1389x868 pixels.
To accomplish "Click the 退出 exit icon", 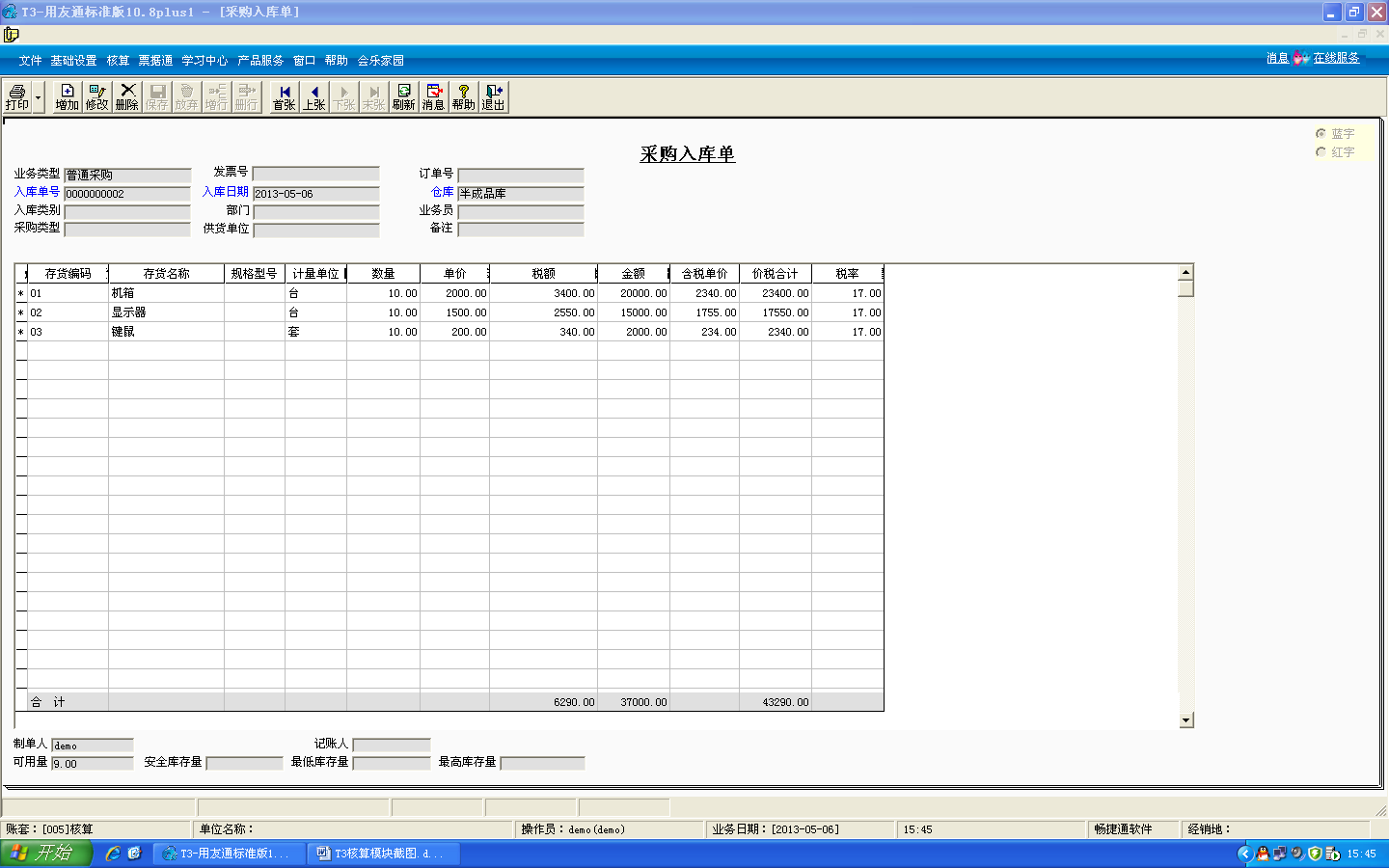I will (x=493, y=97).
